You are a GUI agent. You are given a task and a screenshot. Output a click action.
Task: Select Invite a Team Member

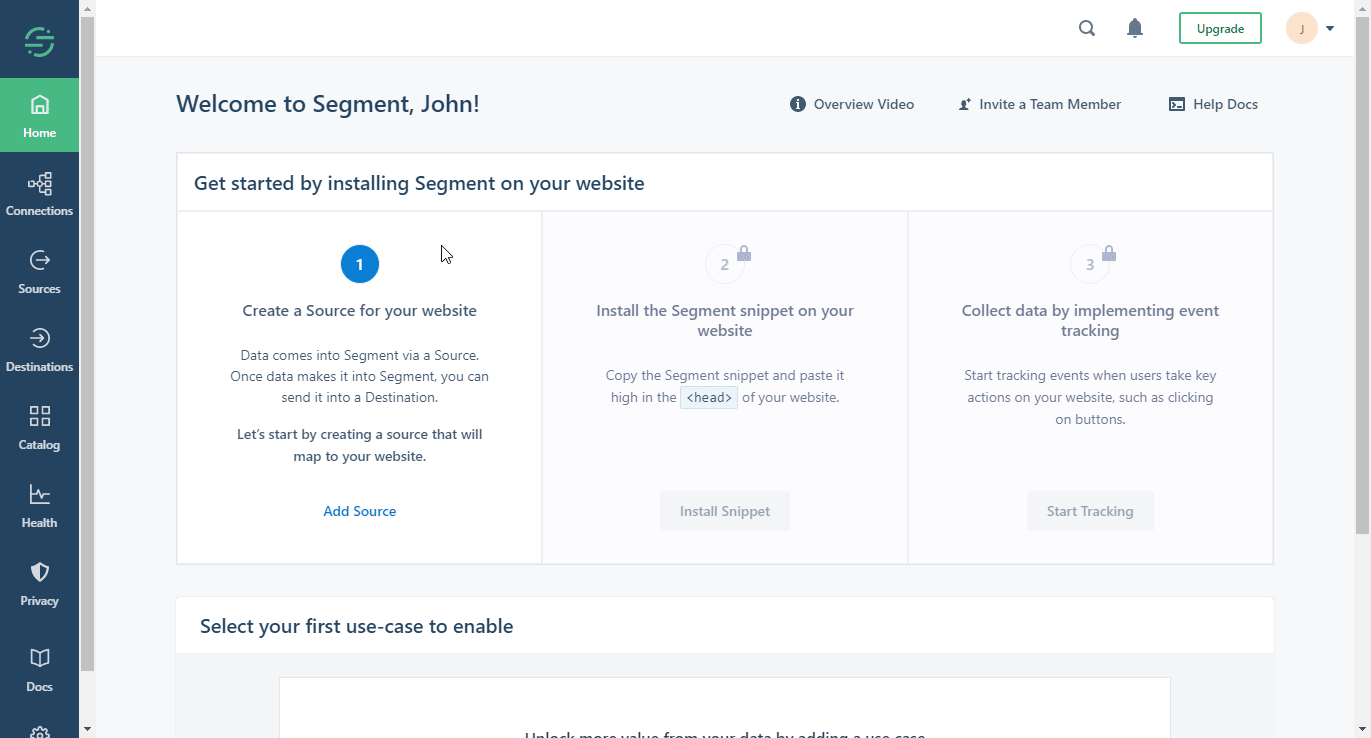coord(1039,104)
